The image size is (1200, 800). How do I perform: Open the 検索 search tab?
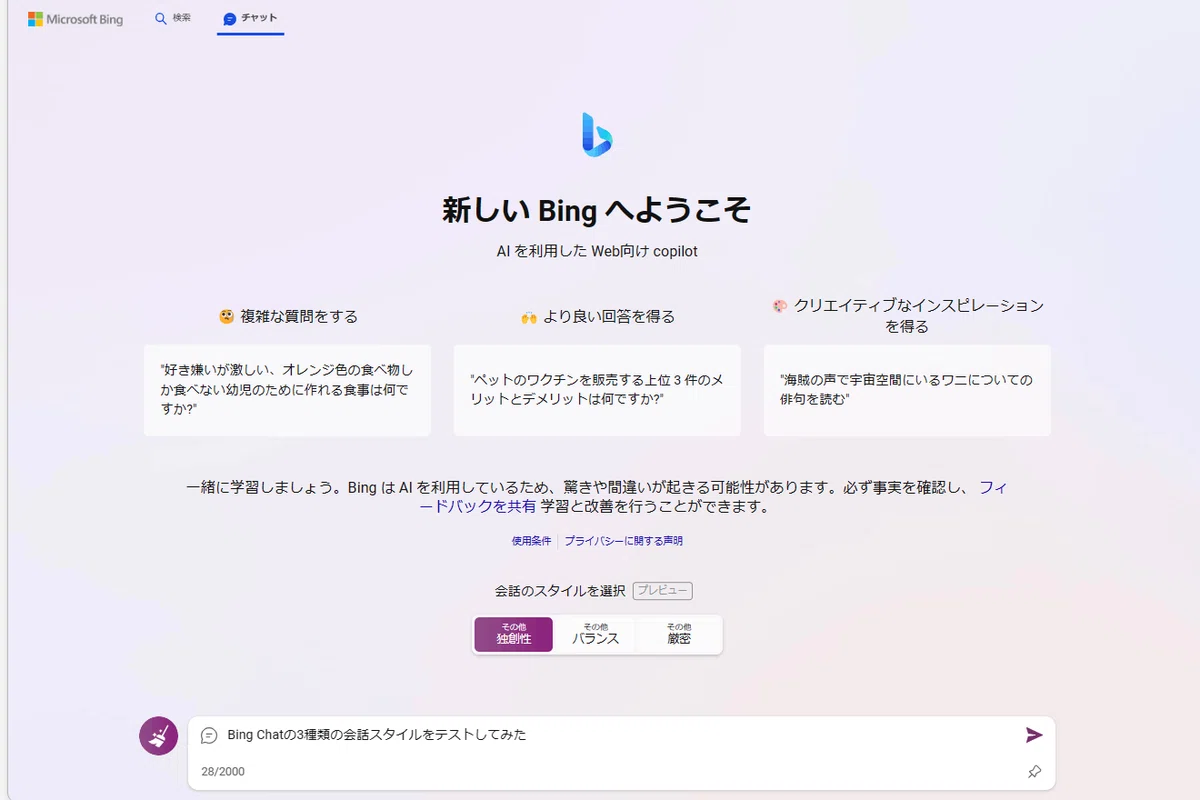click(x=172, y=18)
